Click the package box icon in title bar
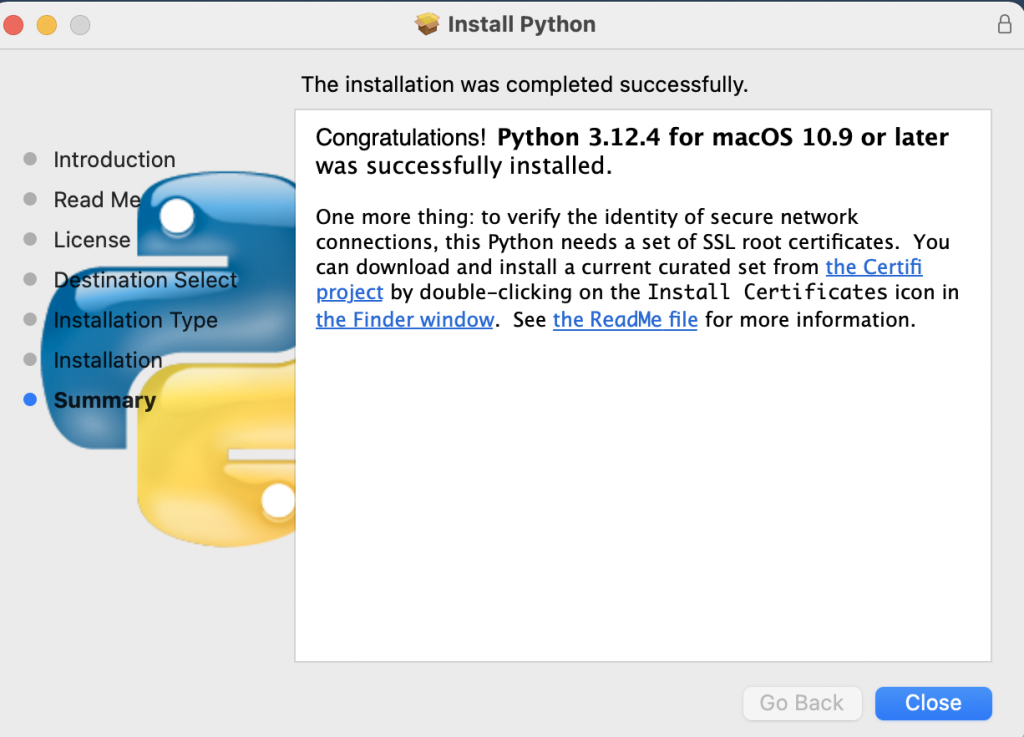 pos(428,24)
